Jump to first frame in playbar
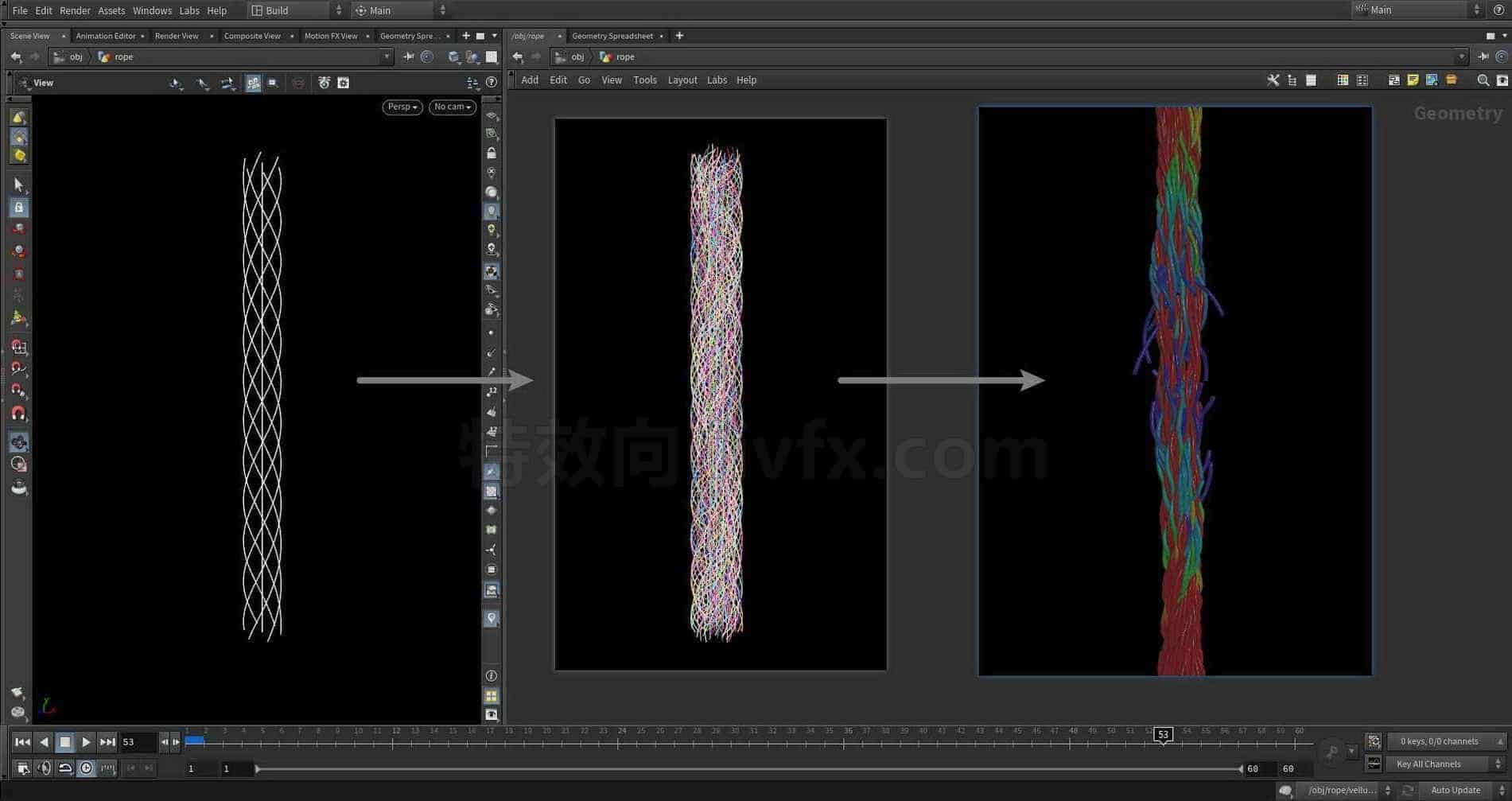Screen dimensions: 1512x801 (22, 742)
